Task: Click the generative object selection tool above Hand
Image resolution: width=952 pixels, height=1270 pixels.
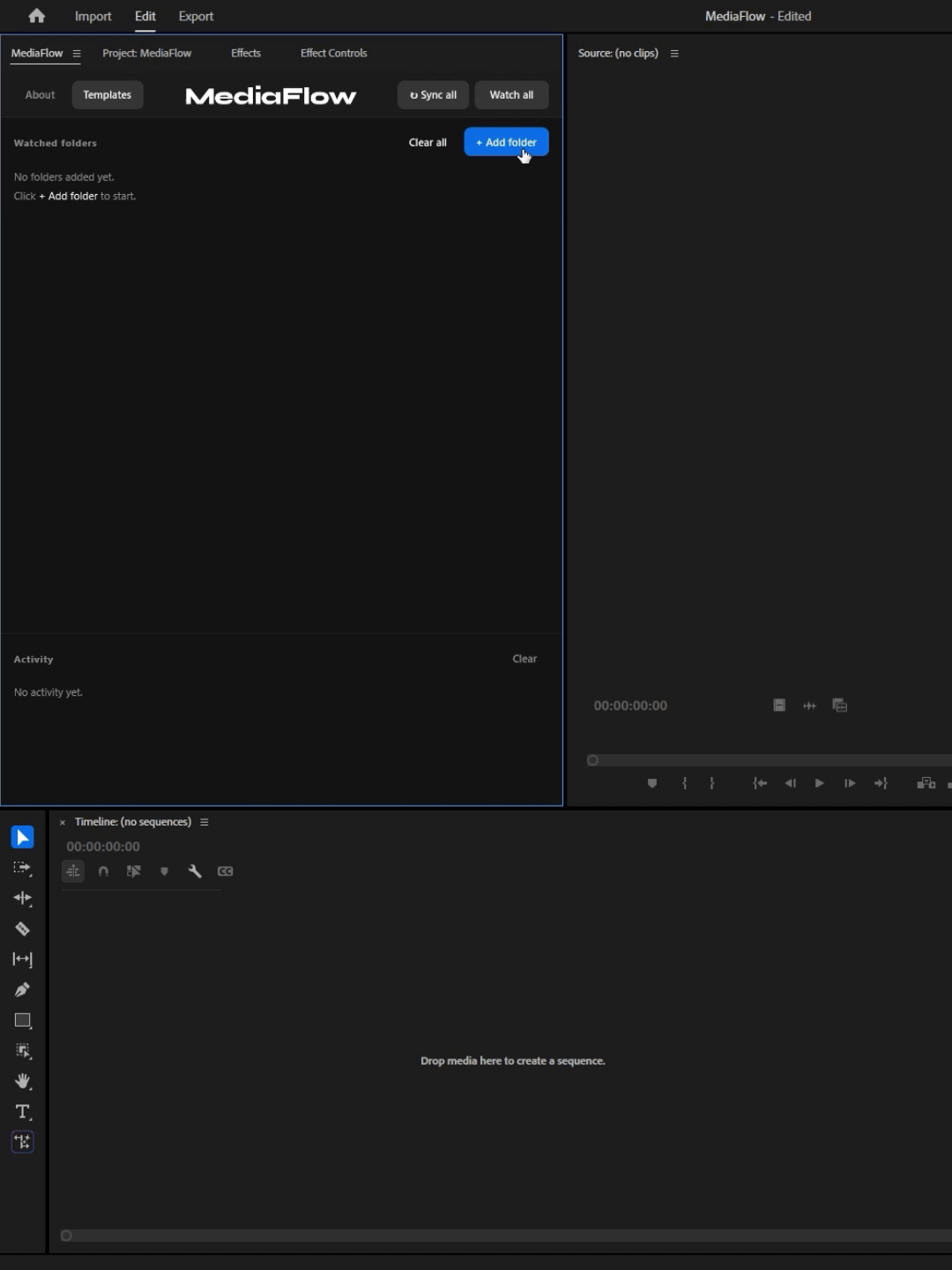Action: tap(23, 1050)
